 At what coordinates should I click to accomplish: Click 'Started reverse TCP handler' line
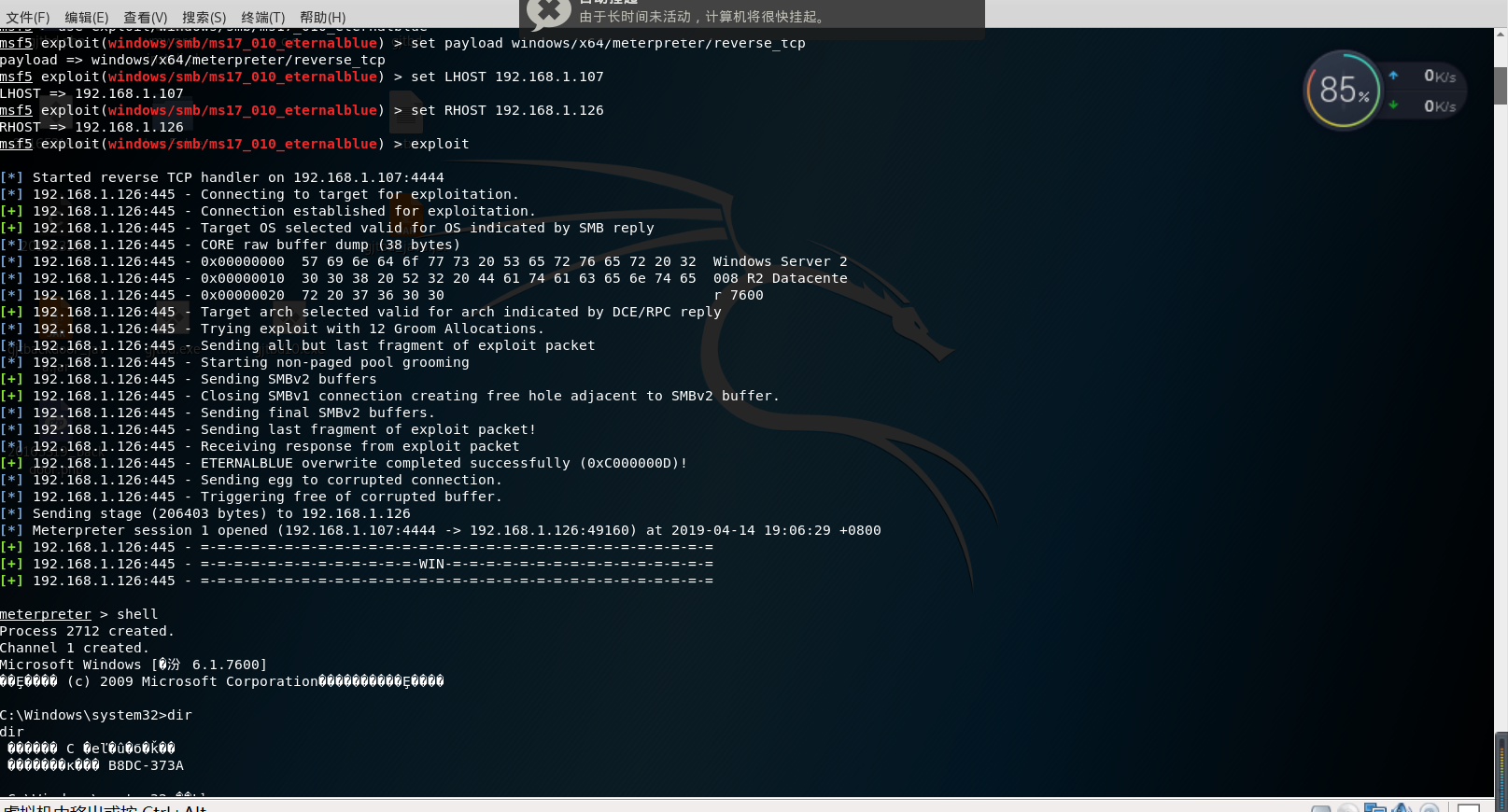(x=222, y=177)
